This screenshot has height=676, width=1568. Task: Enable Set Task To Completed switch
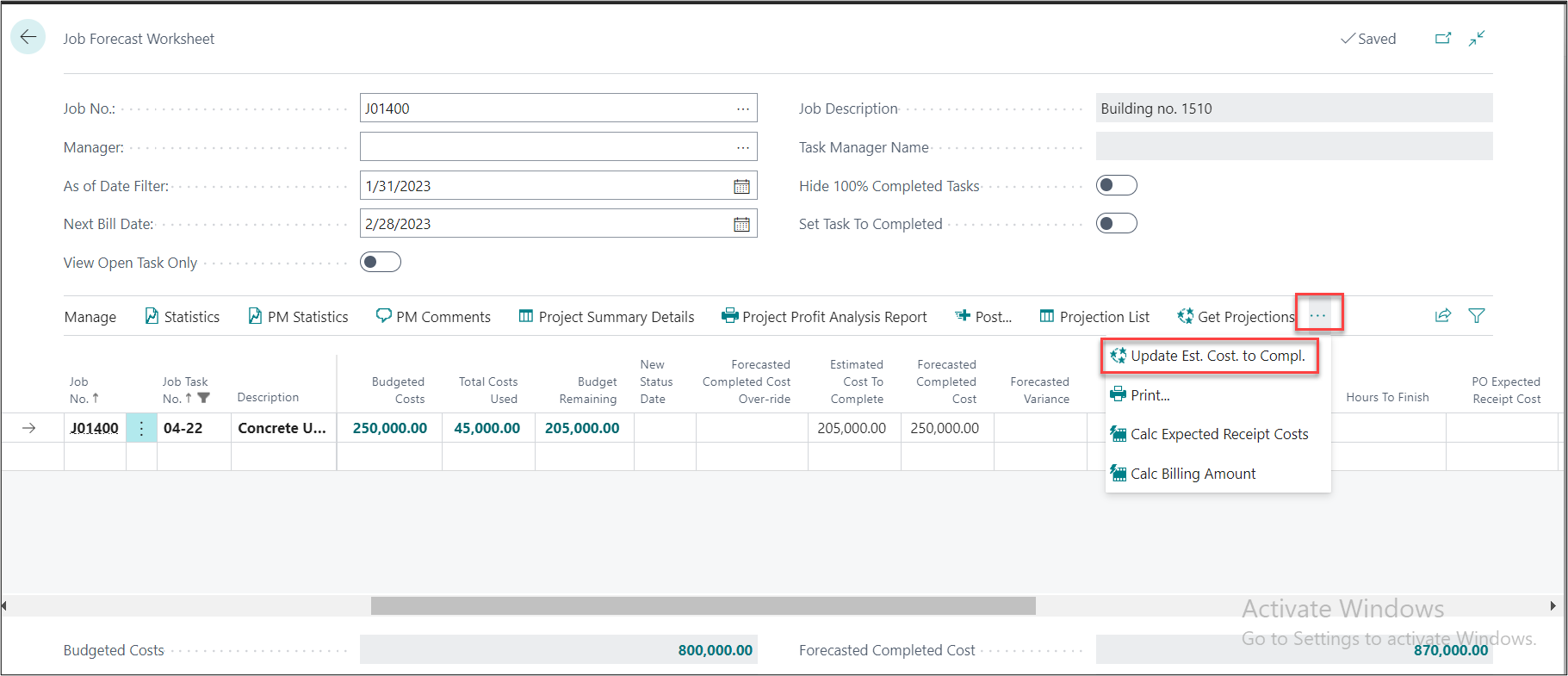[x=1116, y=224]
